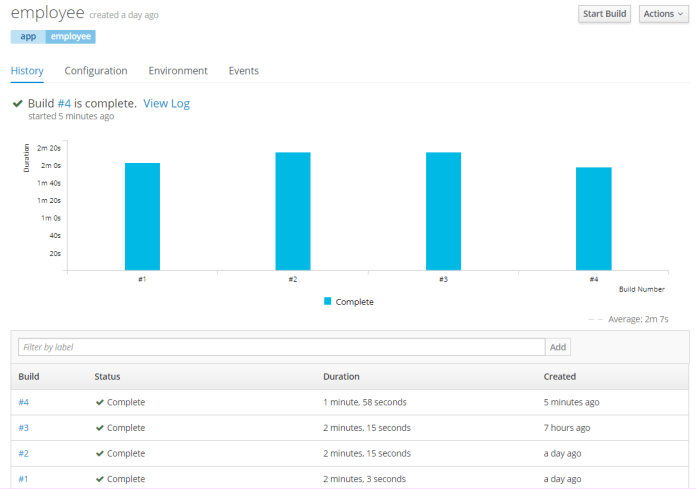
Task: Click the bar for build #1 in chart
Action: 142,216
